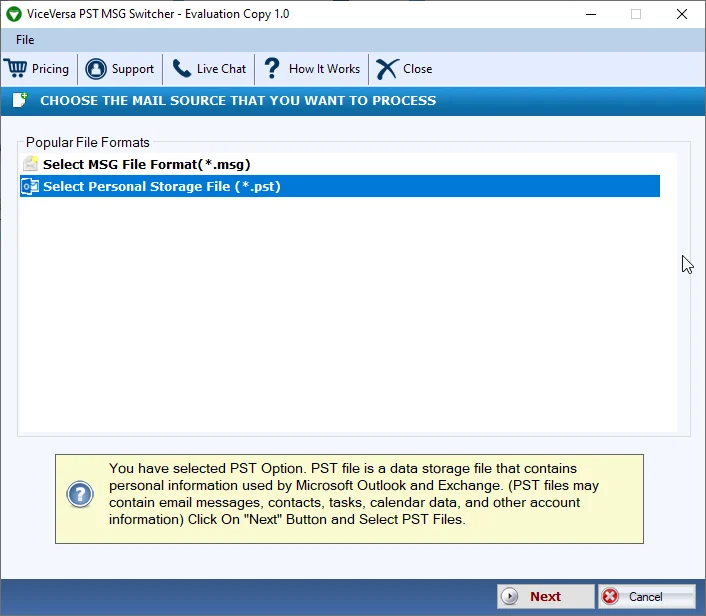The height and width of the screenshot is (616, 706).
Task: Click the blue help icon in the info box
Action: [x=80, y=494]
